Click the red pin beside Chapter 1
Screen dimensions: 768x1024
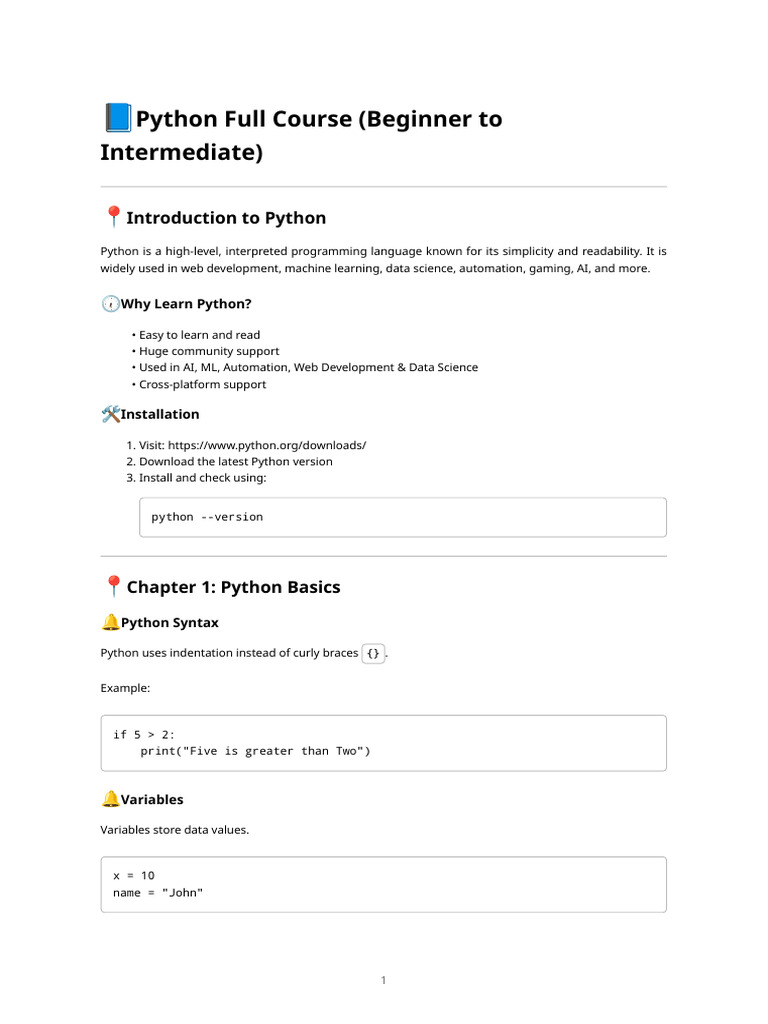tap(112, 586)
